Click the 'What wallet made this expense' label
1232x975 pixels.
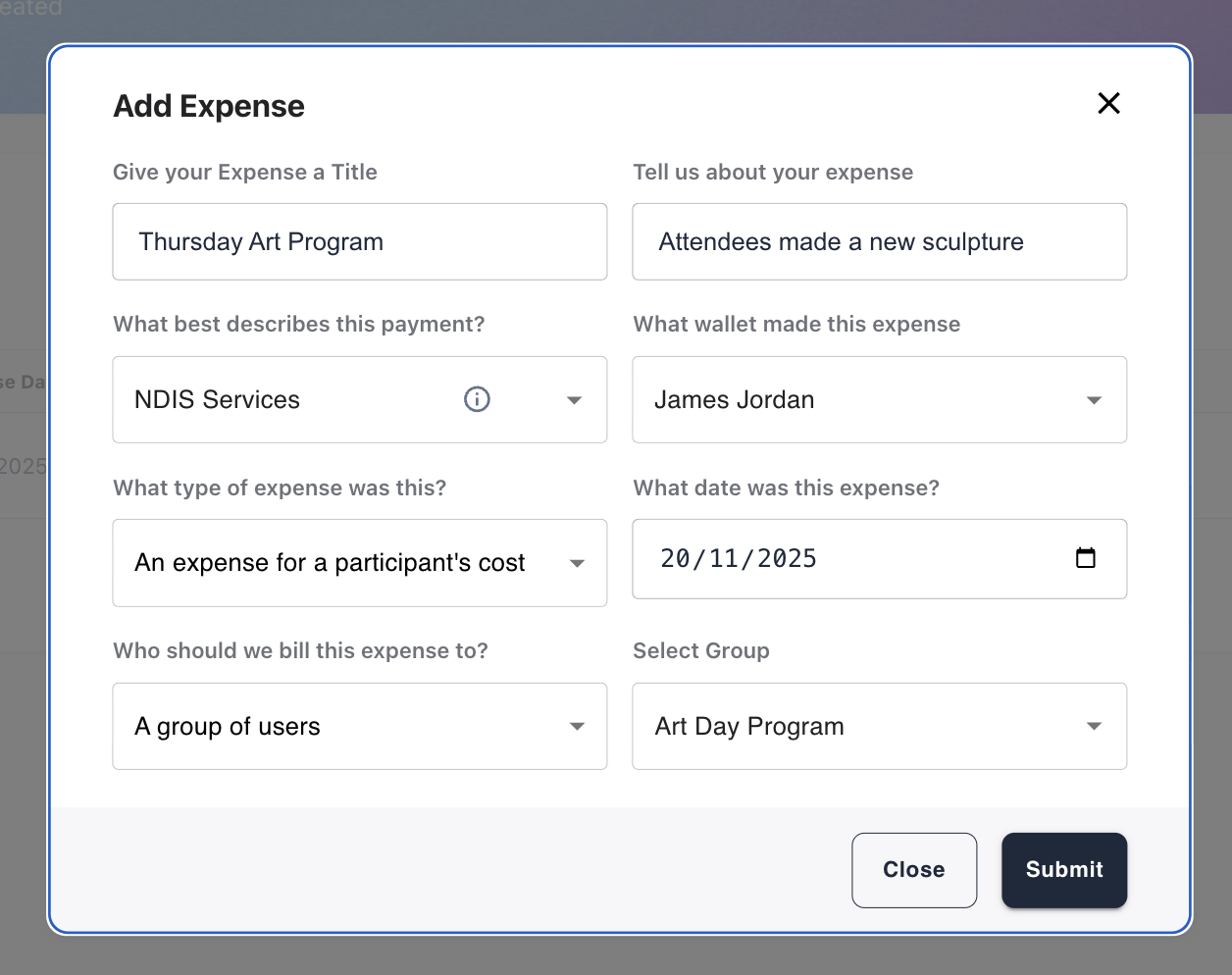pos(796,324)
